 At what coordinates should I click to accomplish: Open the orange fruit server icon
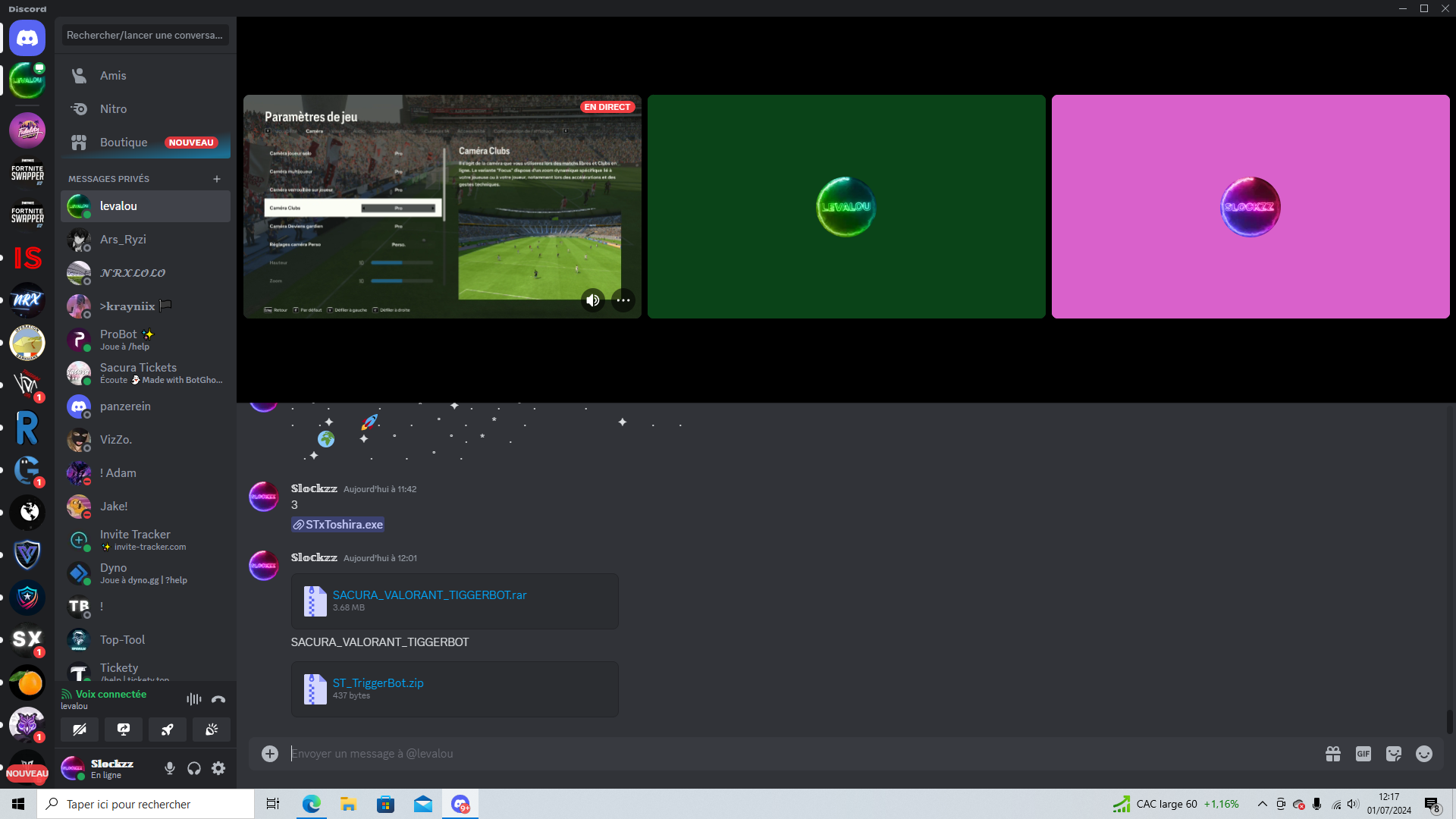(x=27, y=682)
